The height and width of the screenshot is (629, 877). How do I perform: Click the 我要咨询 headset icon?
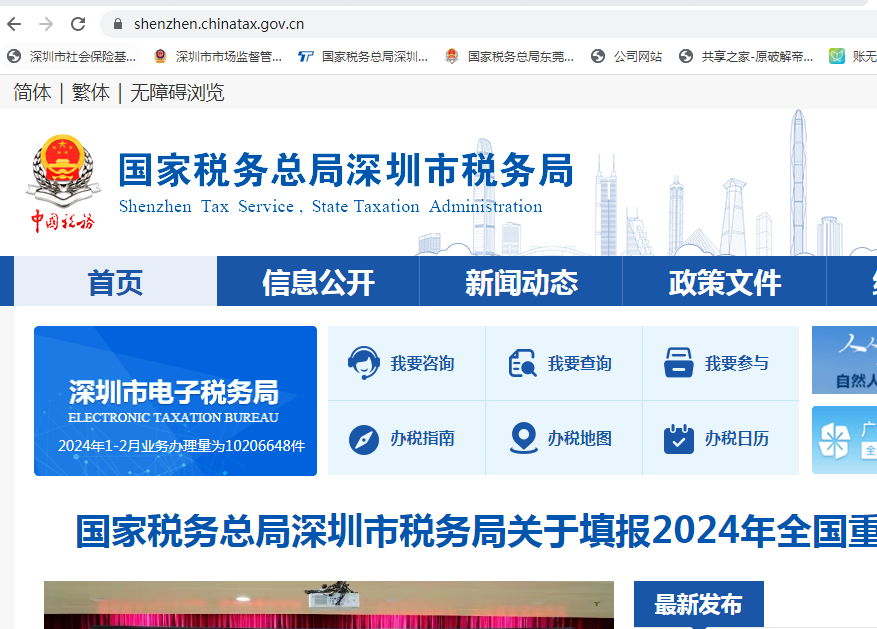point(363,362)
